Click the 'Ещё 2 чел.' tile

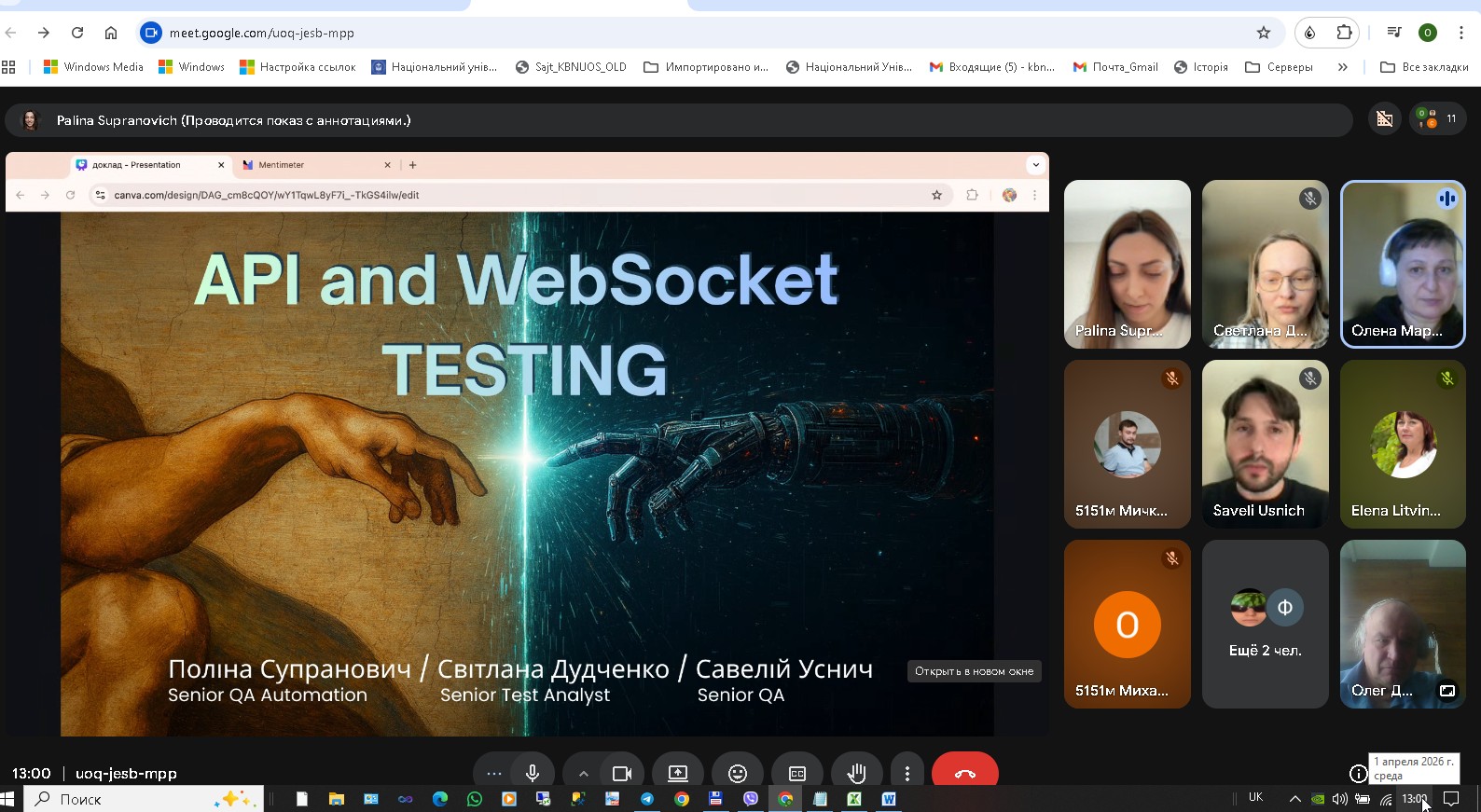1265,624
